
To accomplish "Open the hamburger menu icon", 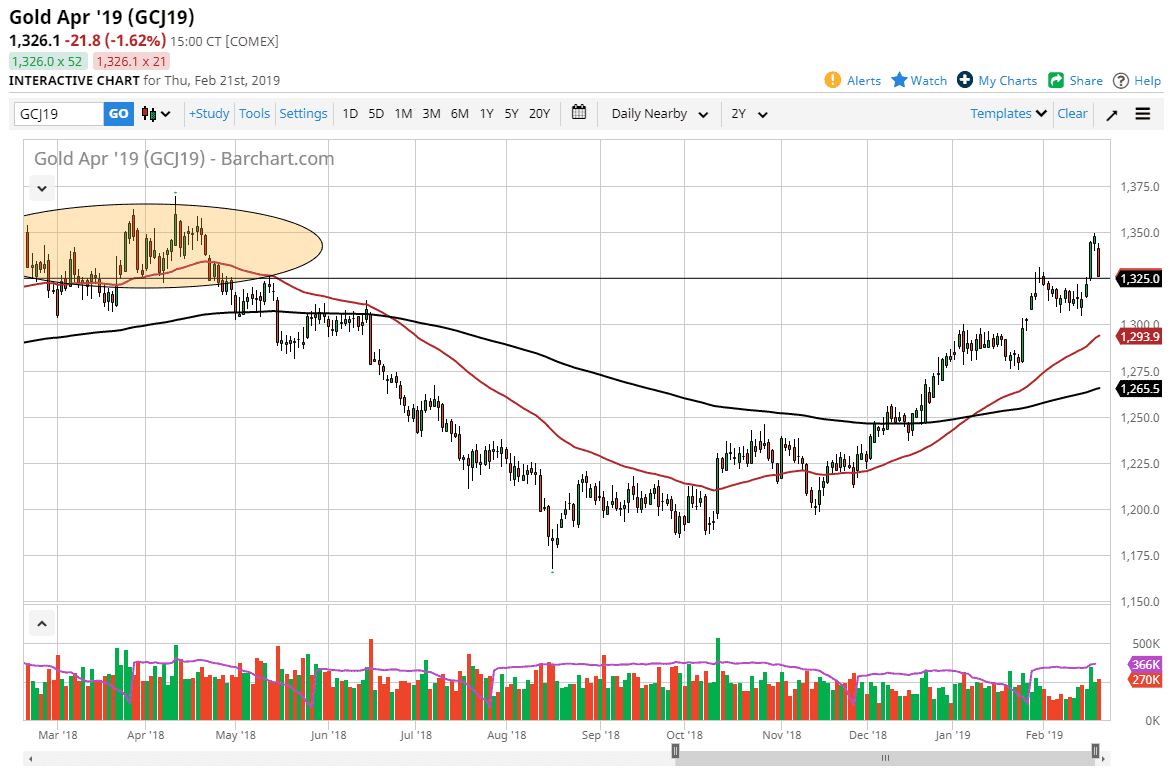I will click(1143, 113).
